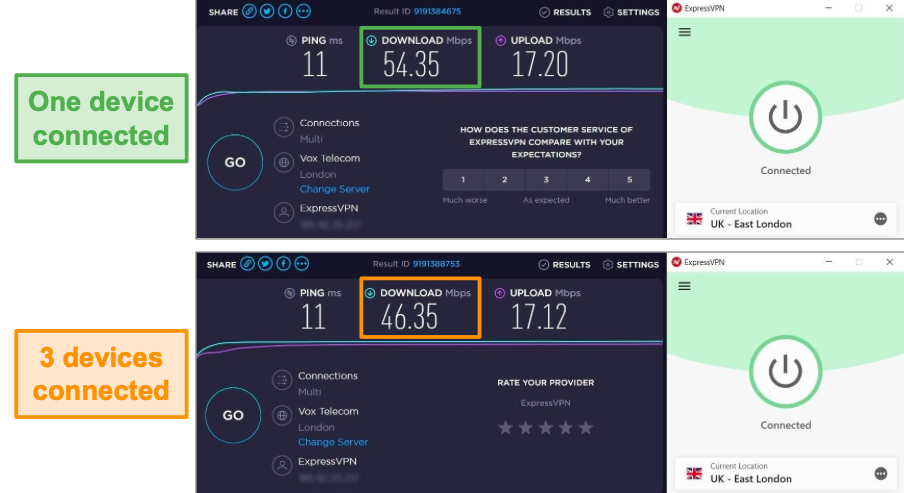Rate customer service 5 Much better
904x493 pixels.
[629, 180]
